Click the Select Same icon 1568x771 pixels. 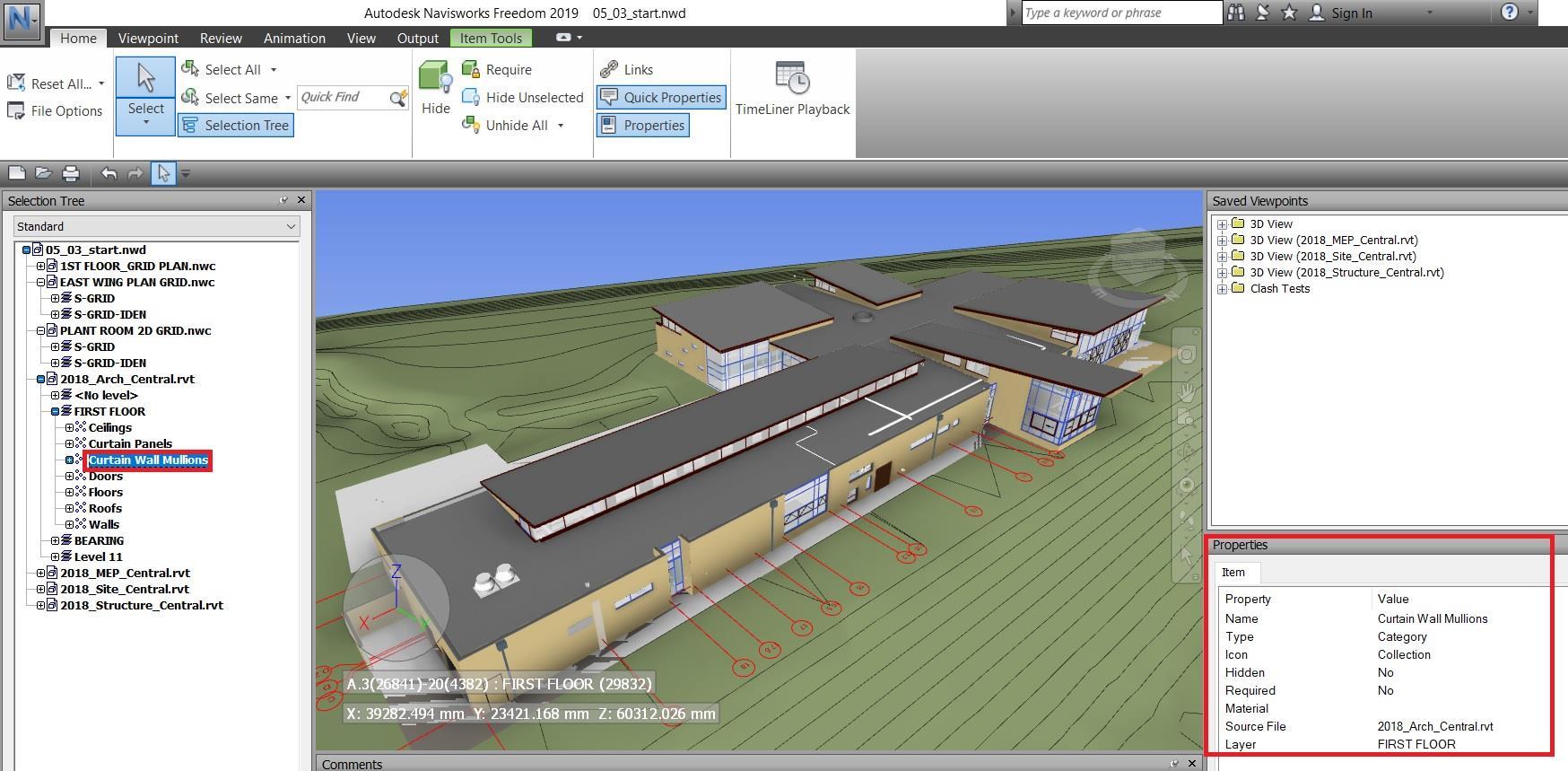(190, 97)
